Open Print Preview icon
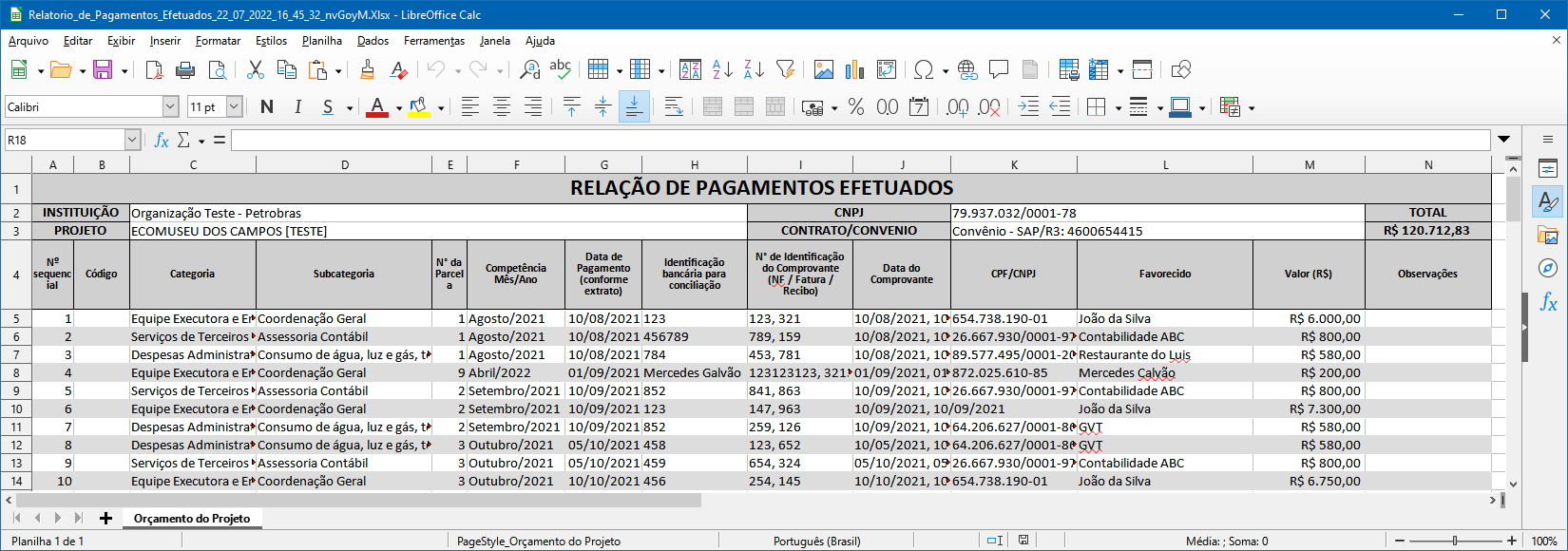Viewport: 1568px width, 551px height. [x=218, y=69]
